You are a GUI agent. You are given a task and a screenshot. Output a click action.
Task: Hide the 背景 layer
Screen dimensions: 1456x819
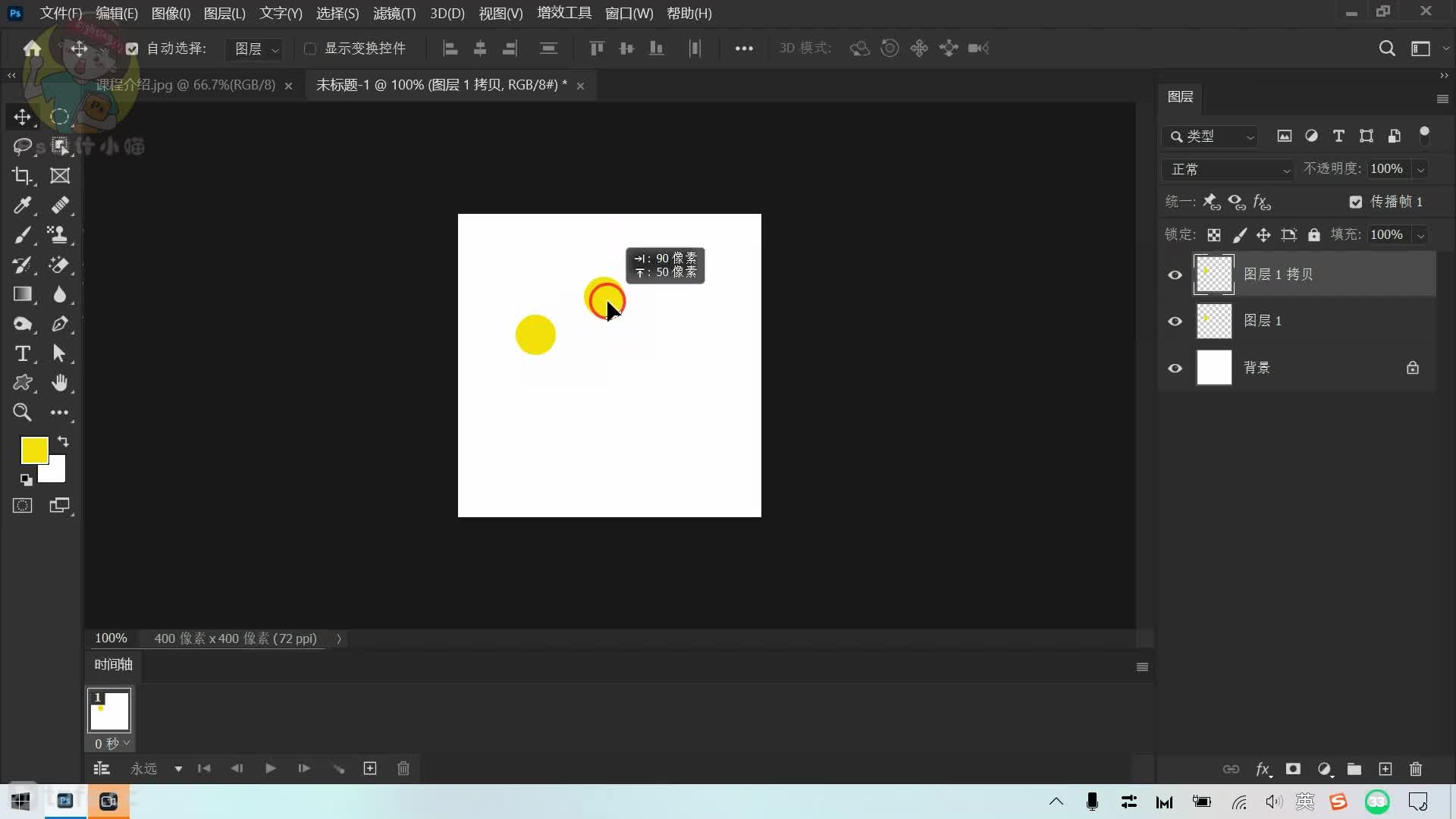pos(1175,369)
